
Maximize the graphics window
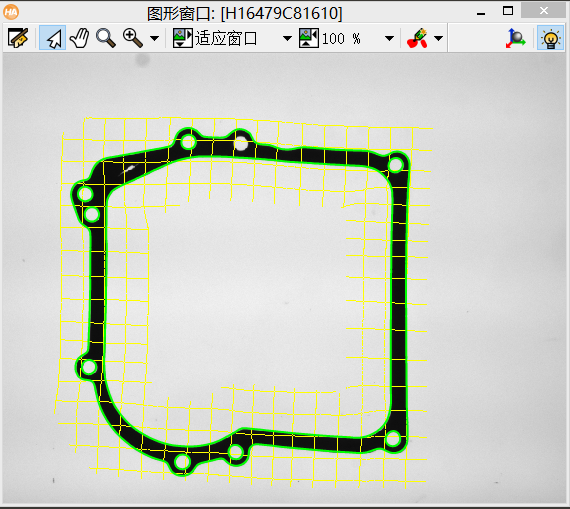point(508,11)
